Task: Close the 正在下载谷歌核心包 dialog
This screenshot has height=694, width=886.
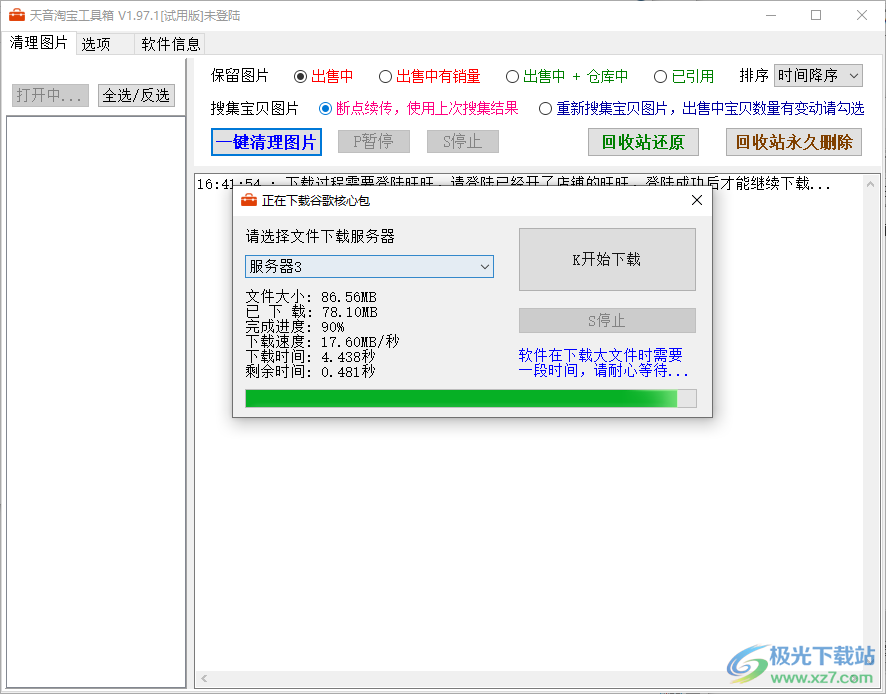Action: point(697,200)
